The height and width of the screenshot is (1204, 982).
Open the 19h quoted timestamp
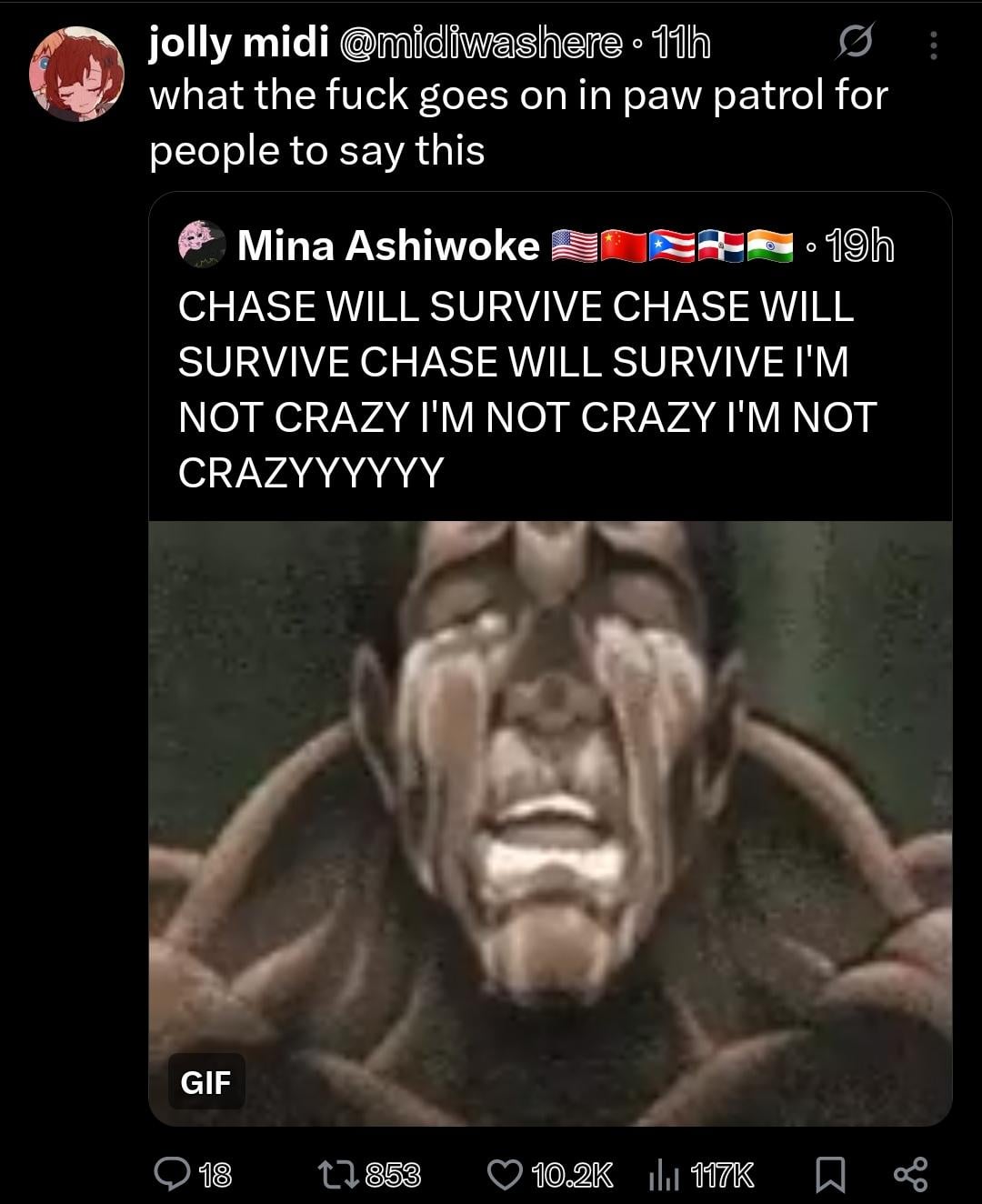[858, 246]
